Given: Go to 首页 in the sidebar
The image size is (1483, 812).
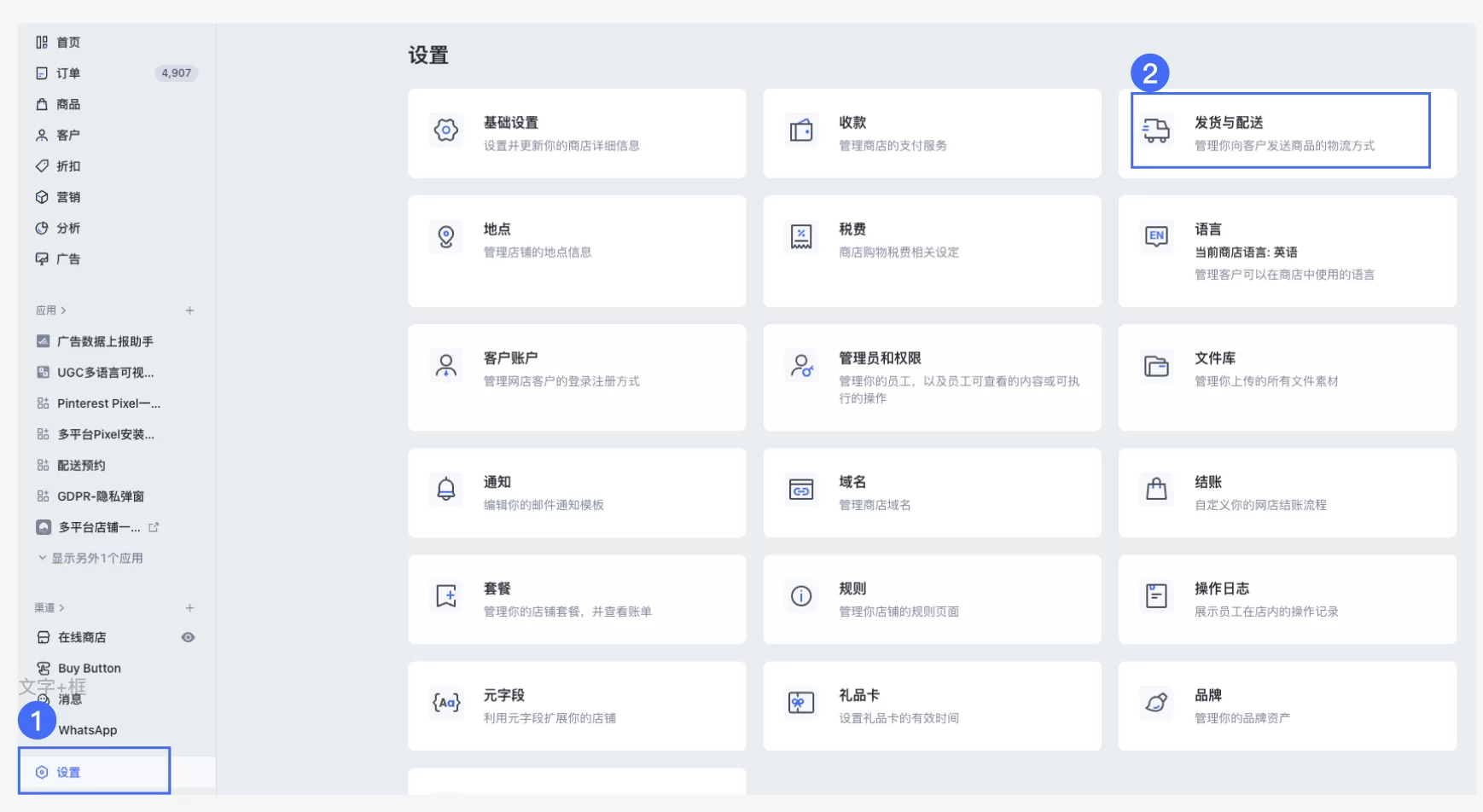Looking at the screenshot, I should 68,41.
